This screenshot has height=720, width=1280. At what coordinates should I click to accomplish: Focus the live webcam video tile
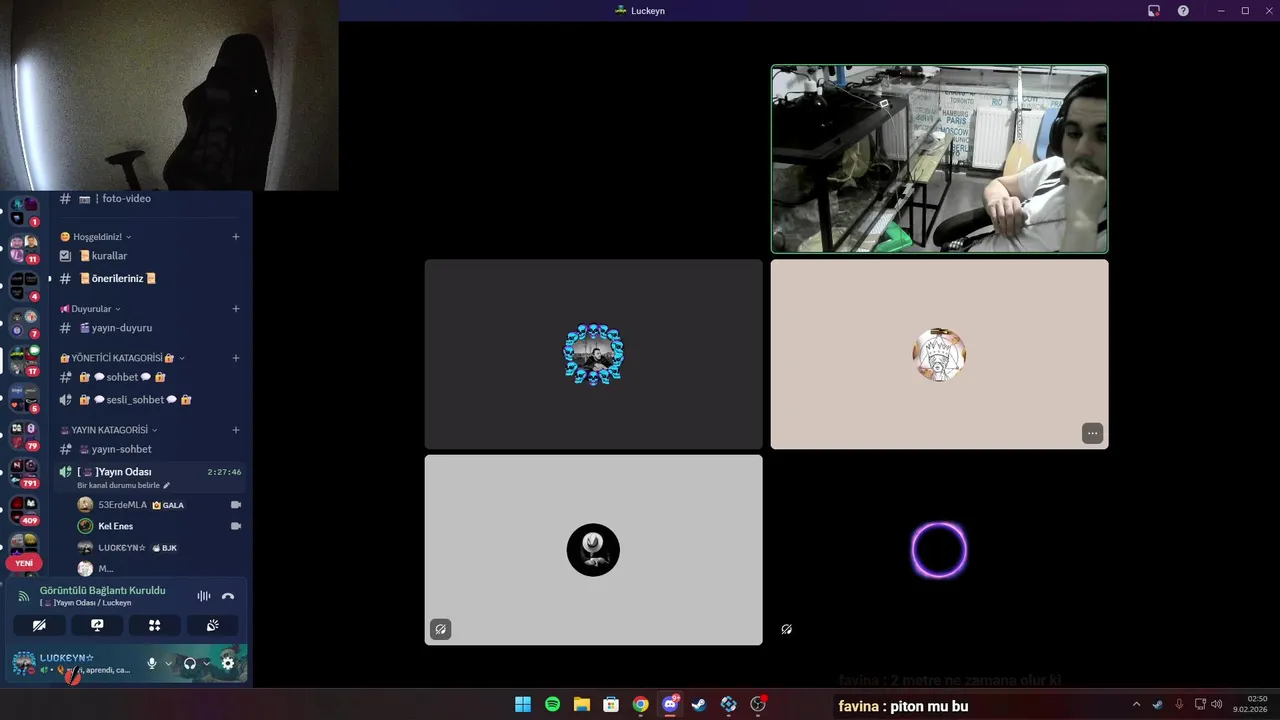(x=939, y=159)
